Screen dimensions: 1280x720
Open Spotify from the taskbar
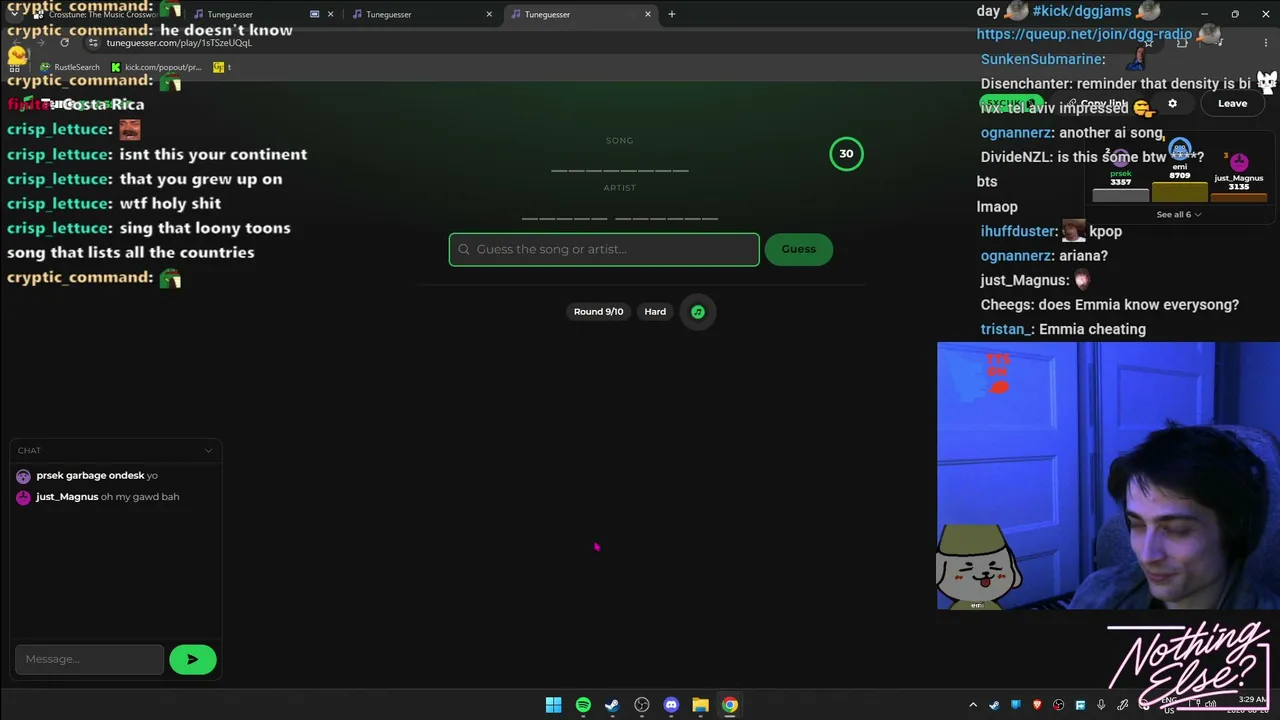(x=583, y=705)
